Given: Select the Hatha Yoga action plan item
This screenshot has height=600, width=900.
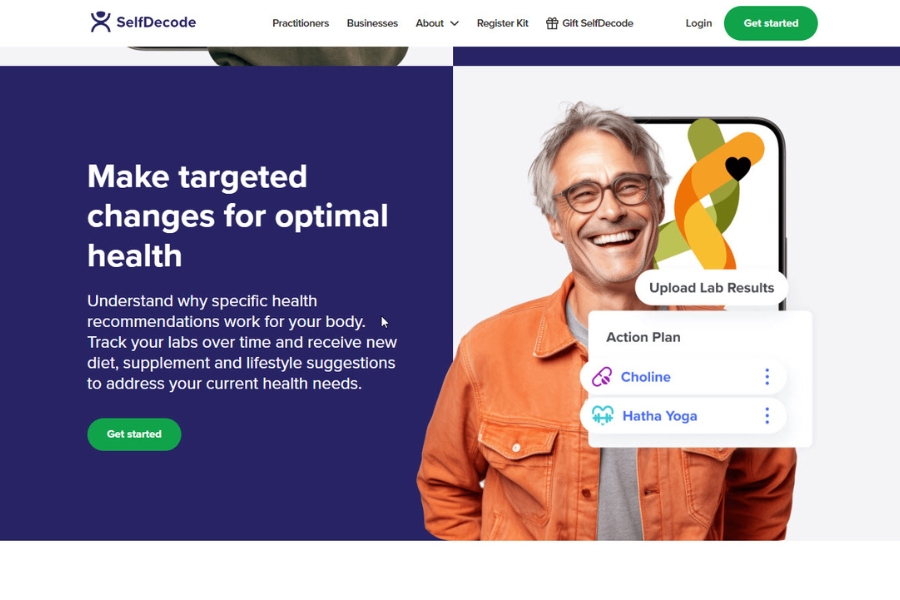Looking at the screenshot, I should 683,416.
